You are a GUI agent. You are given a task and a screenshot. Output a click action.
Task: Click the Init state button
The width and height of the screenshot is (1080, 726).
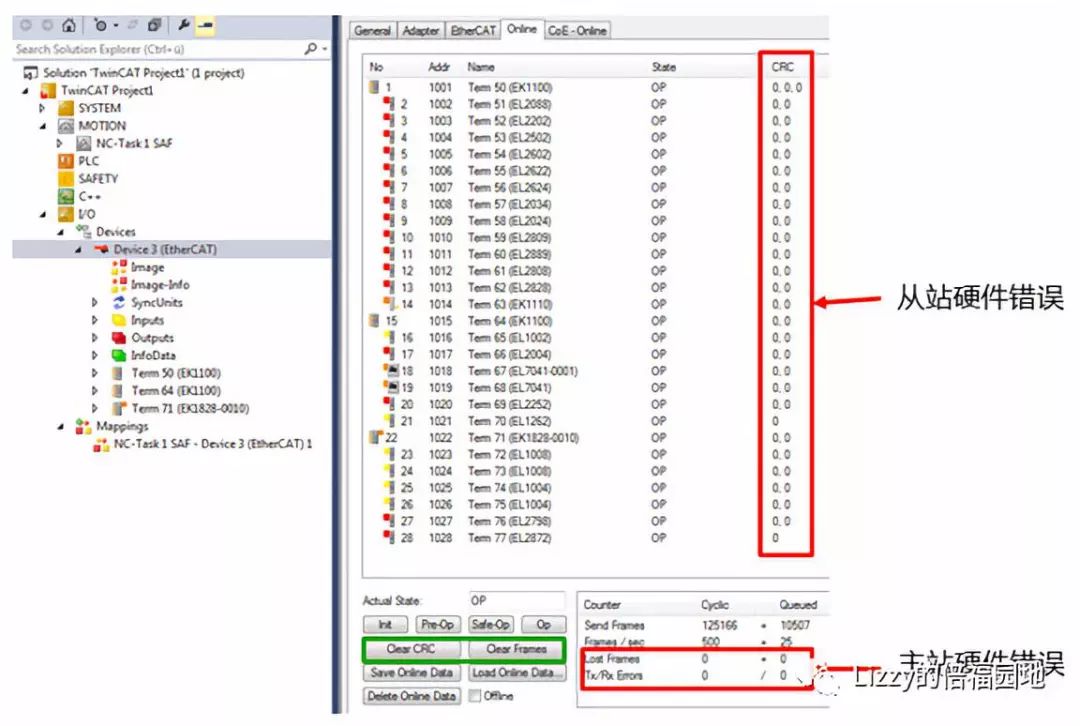pos(385,625)
